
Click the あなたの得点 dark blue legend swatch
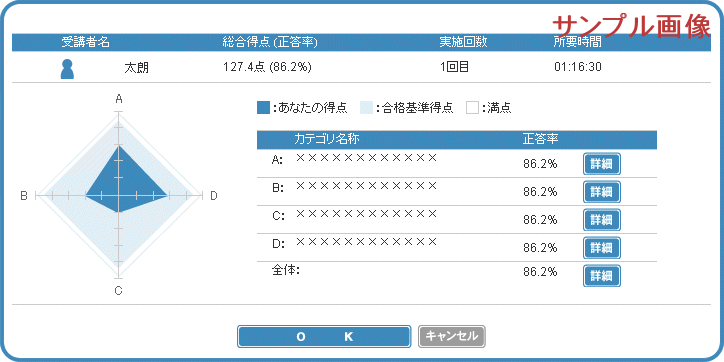coord(263,108)
